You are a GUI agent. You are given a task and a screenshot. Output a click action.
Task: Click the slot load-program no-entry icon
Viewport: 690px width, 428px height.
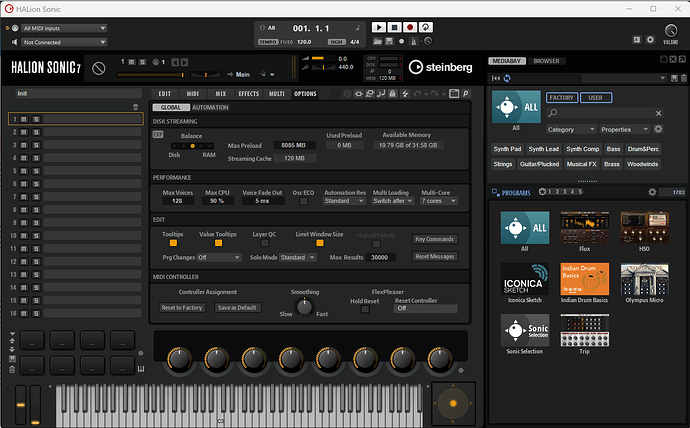[x=99, y=68]
